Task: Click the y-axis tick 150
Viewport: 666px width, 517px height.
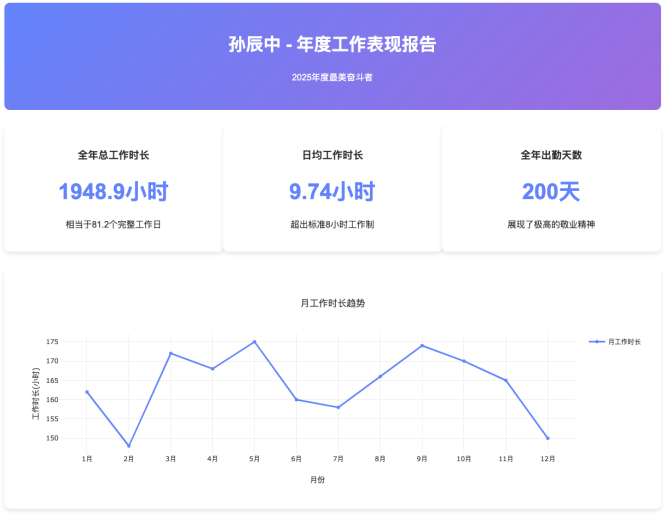Action: point(52,438)
